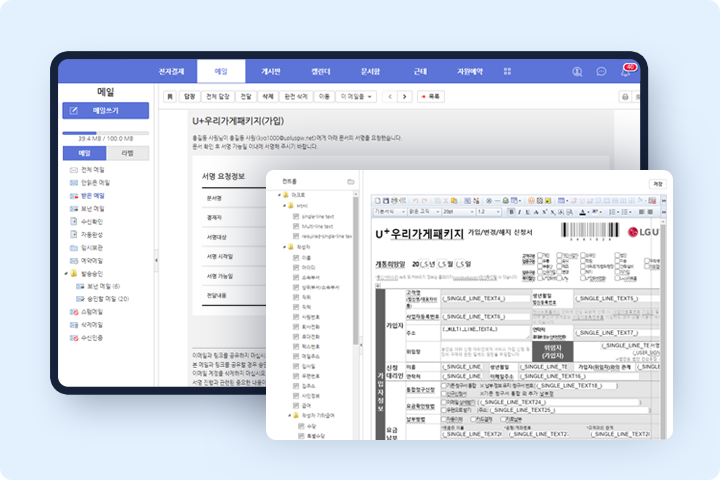This screenshot has width=720, height=480.
Task: Check the 지로납부 payment checkbox
Action: 503,419
